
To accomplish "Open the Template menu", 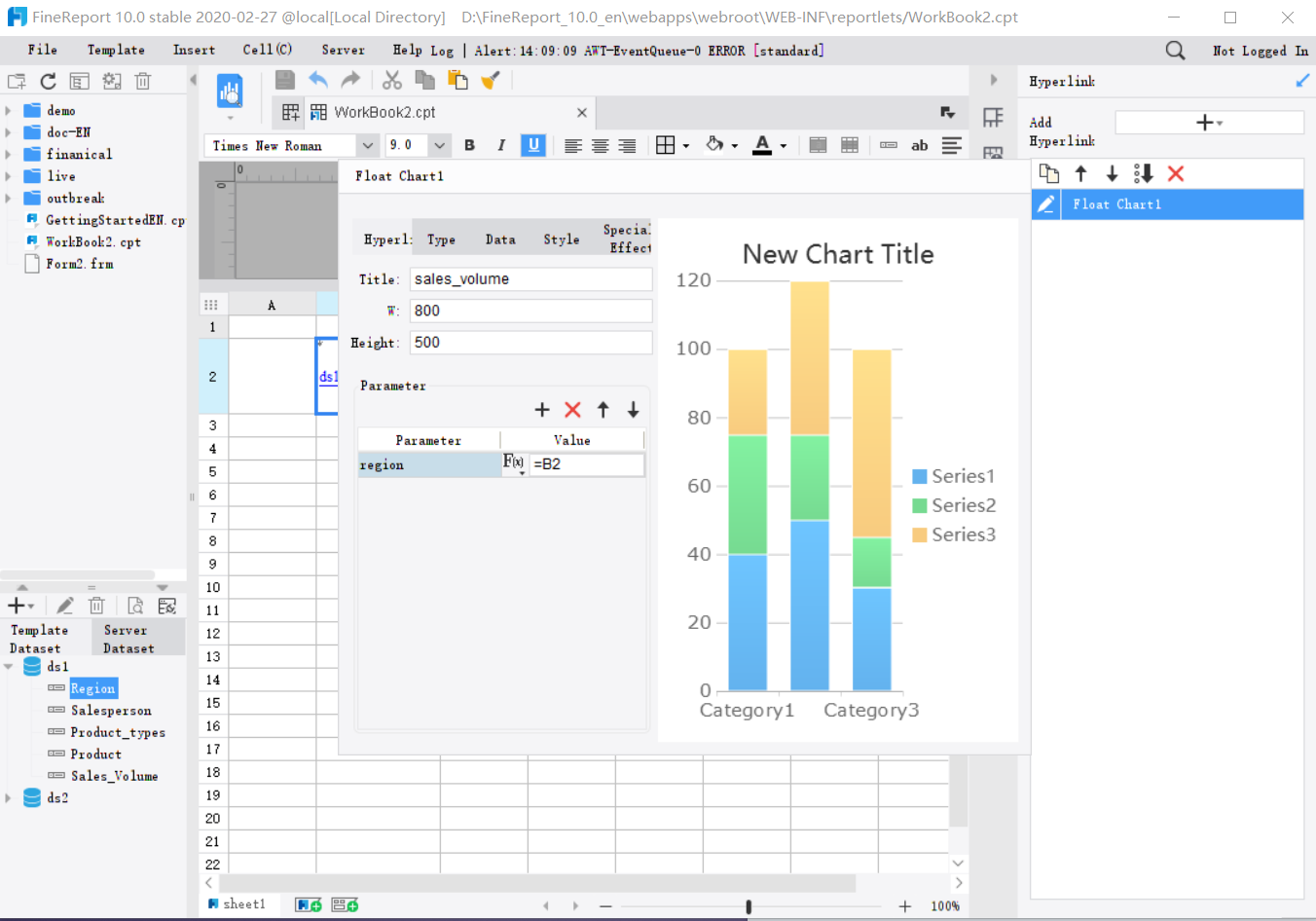I will pos(116,50).
